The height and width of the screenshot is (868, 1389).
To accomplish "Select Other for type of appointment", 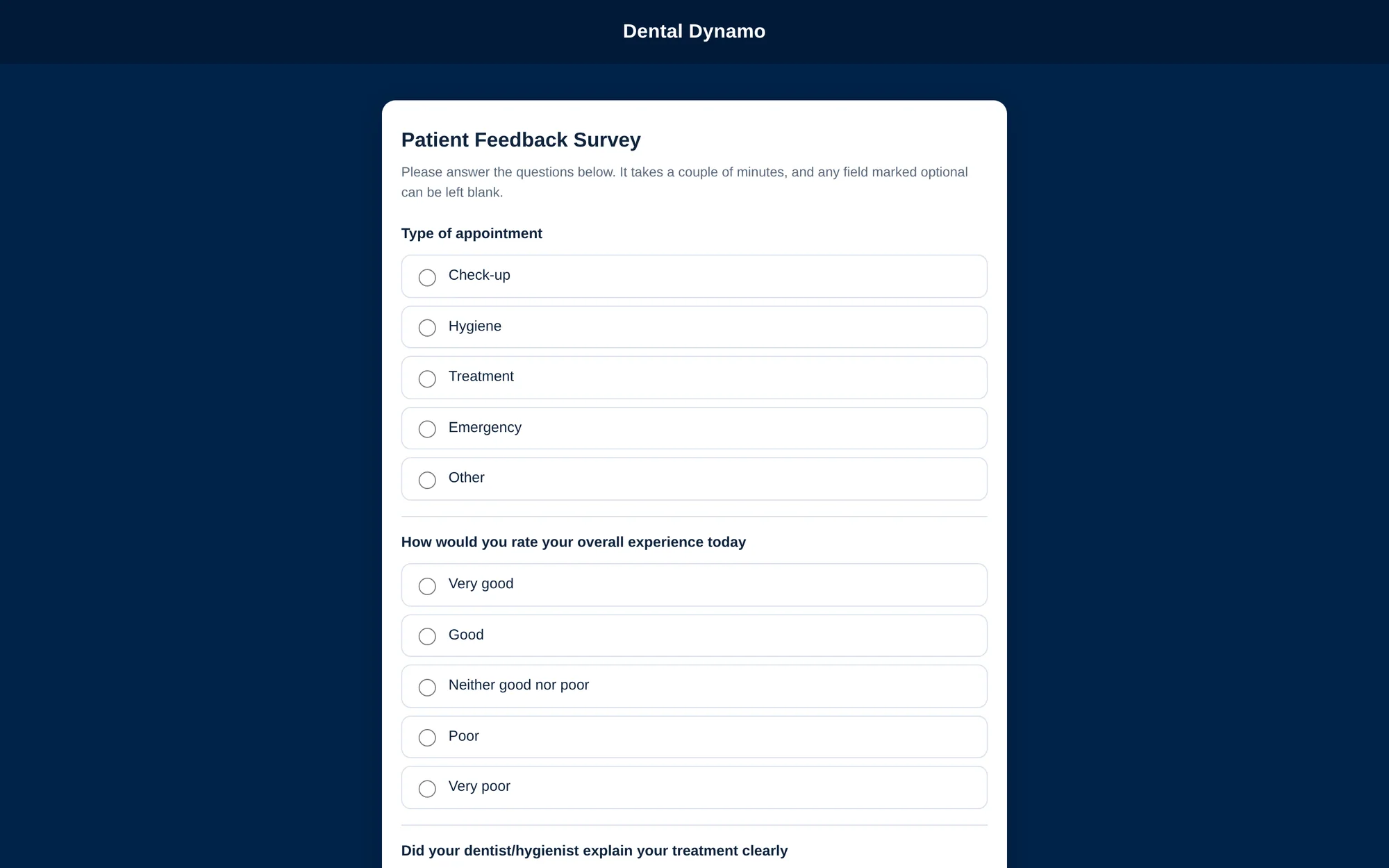I will 427,480.
